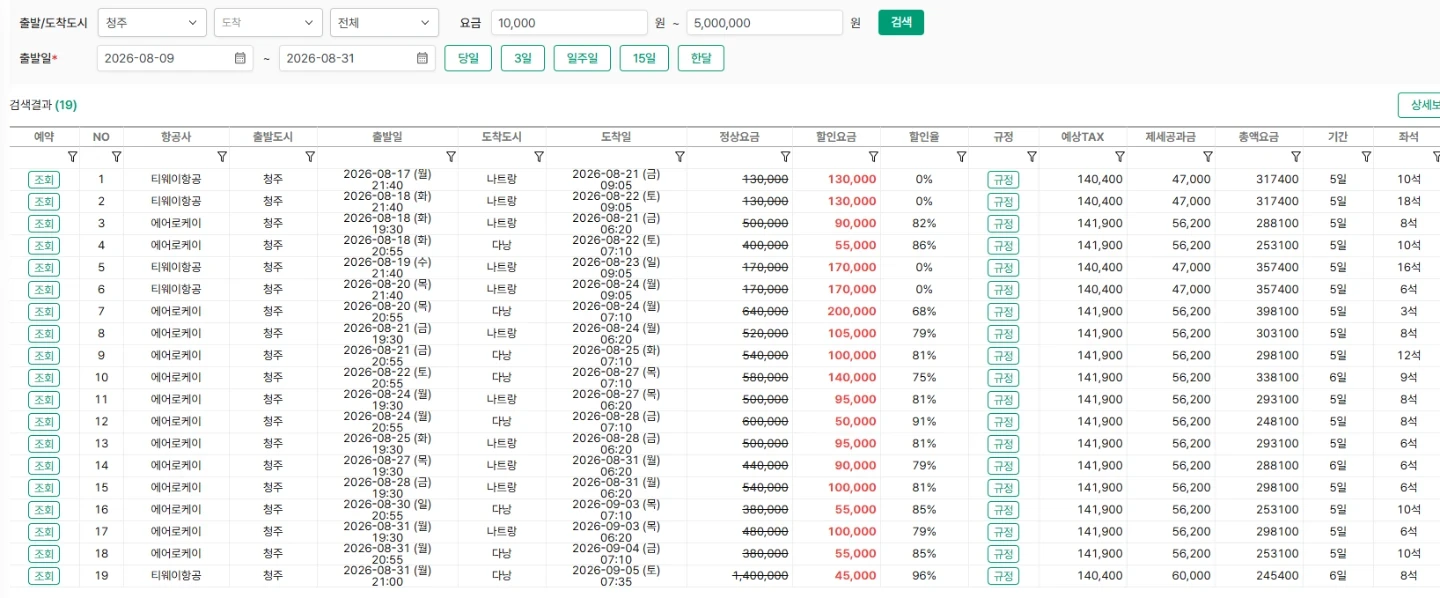The width and height of the screenshot is (1440, 598).
Task: Sort by 할인요금 column header
Action: [x=836, y=137]
